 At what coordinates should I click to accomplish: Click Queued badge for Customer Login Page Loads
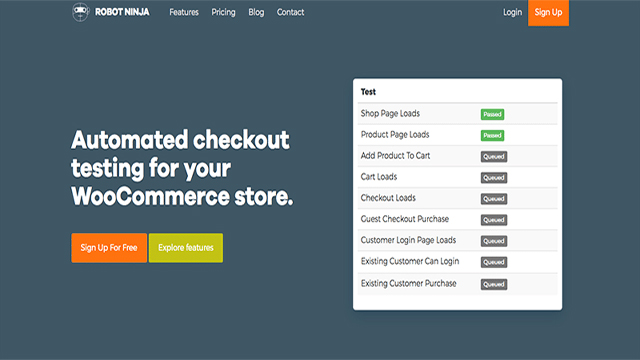[x=494, y=241]
